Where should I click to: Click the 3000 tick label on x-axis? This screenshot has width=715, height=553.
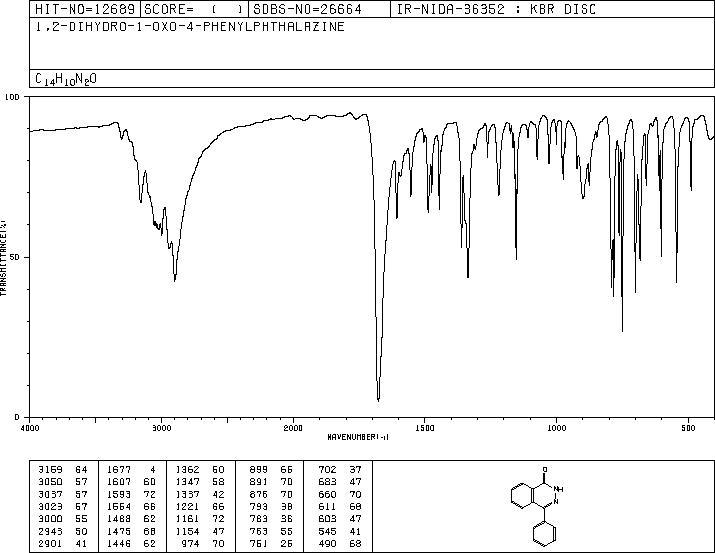tap(161, 428)
